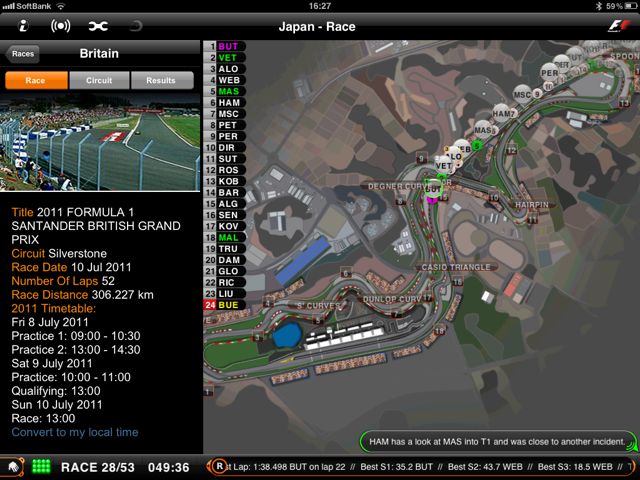The image size is (640, 480).
Task: Select ROS in position 12
Action: [x=225, y=170]
